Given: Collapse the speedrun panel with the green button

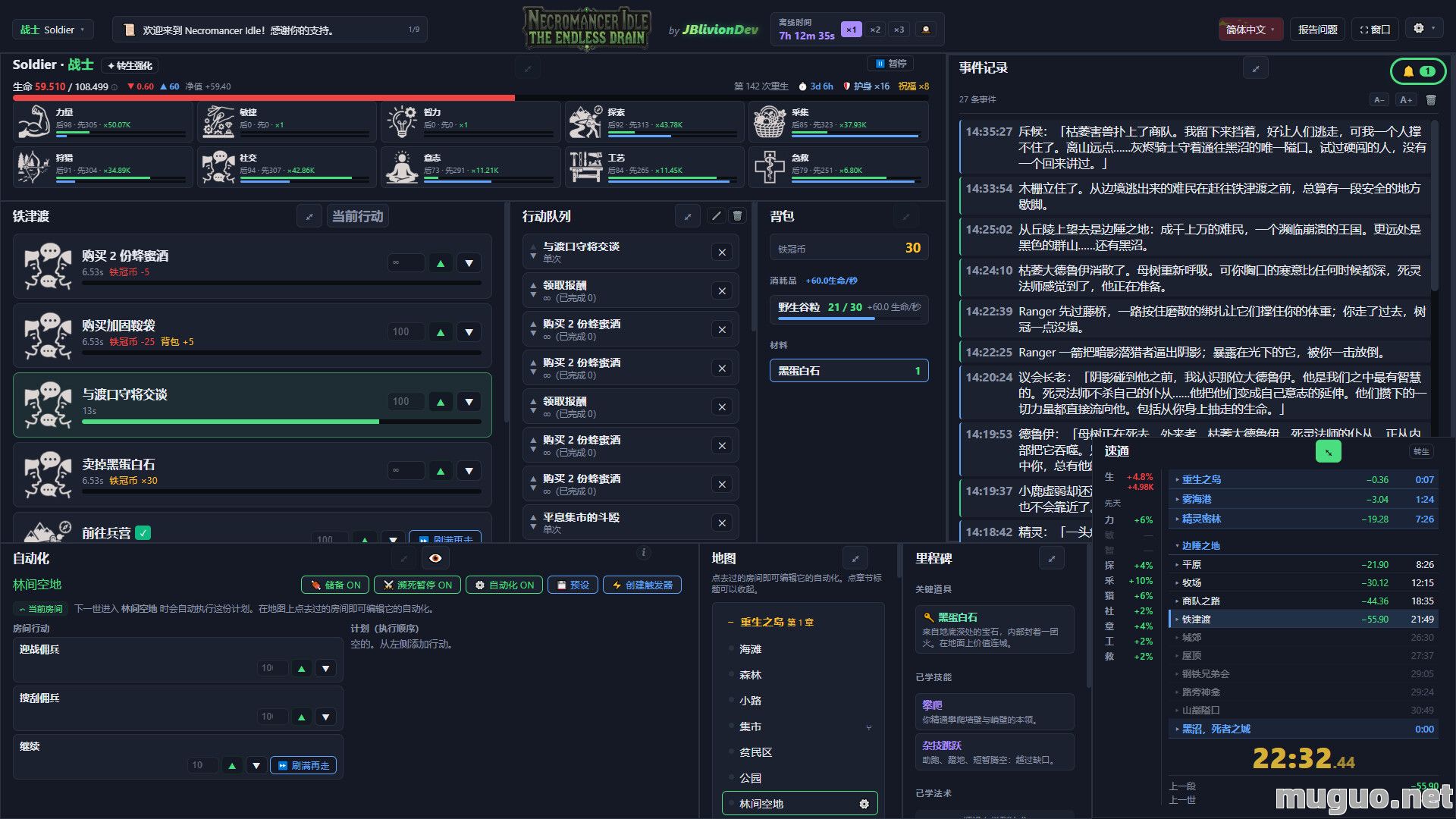Looking at the screenshot, I should pos(1328,451).
